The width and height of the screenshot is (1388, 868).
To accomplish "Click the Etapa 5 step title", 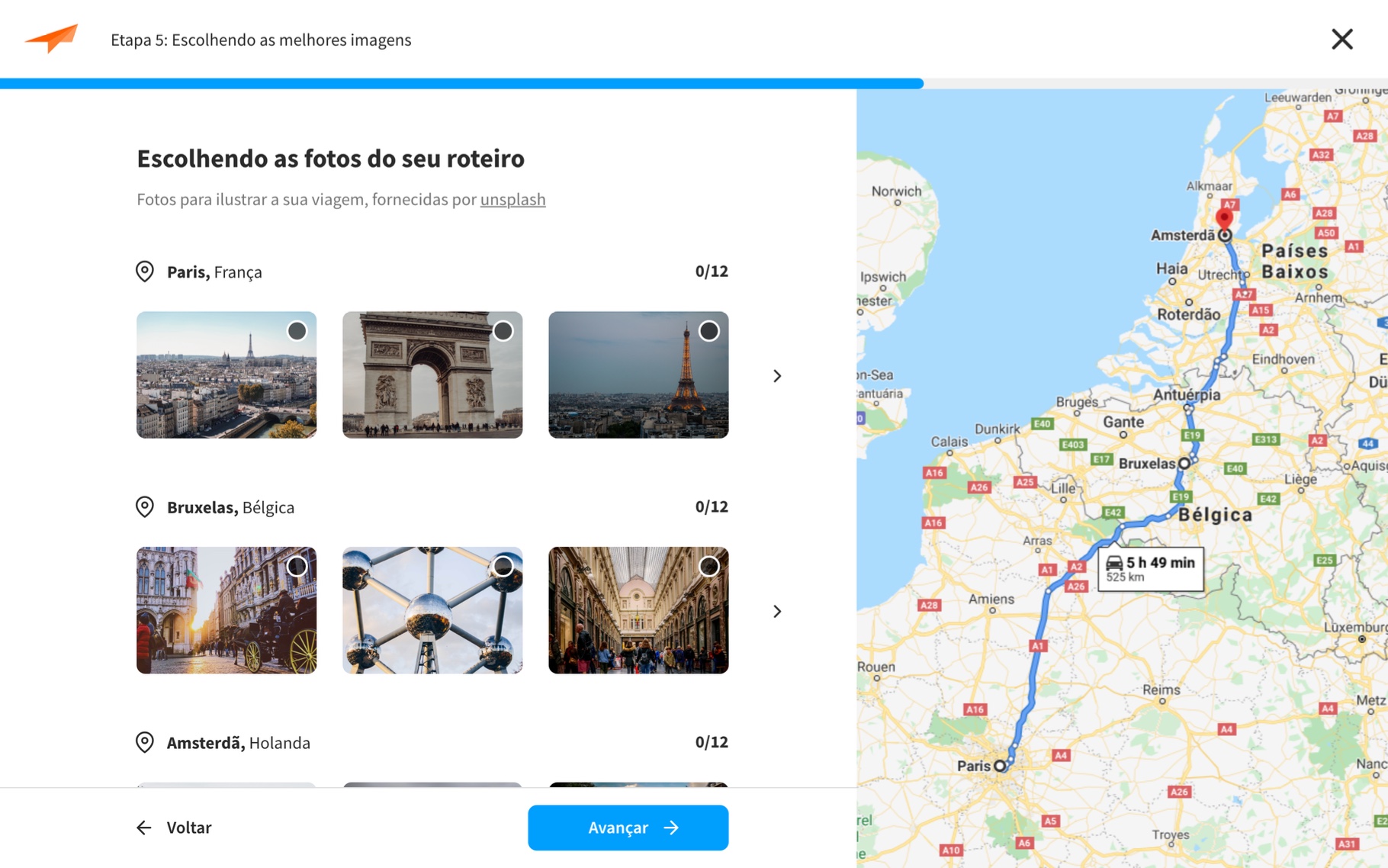I will [x=261, y=40].
